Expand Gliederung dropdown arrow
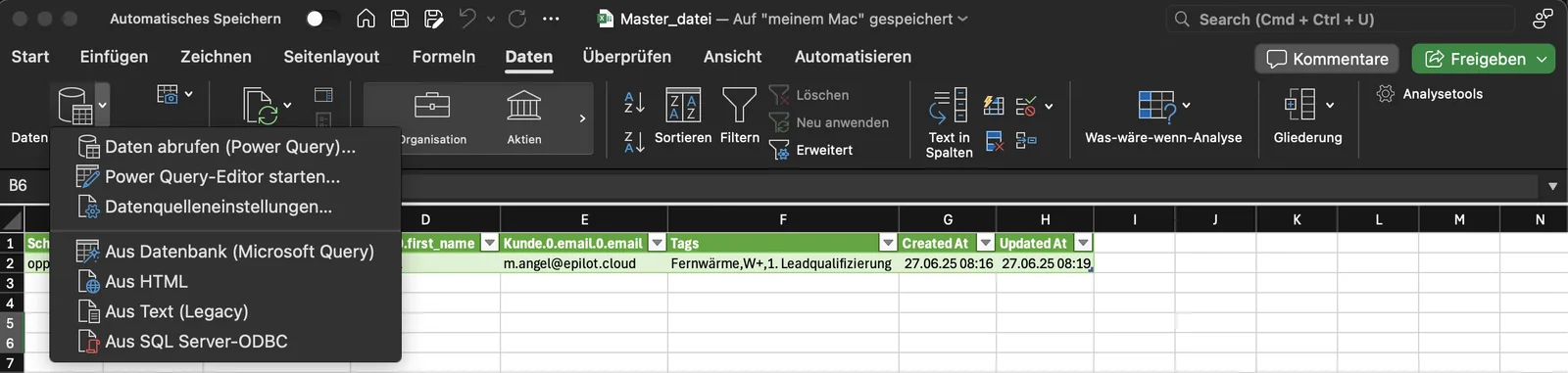This screenshot has height=373, width=1568. coord(1330,105)
